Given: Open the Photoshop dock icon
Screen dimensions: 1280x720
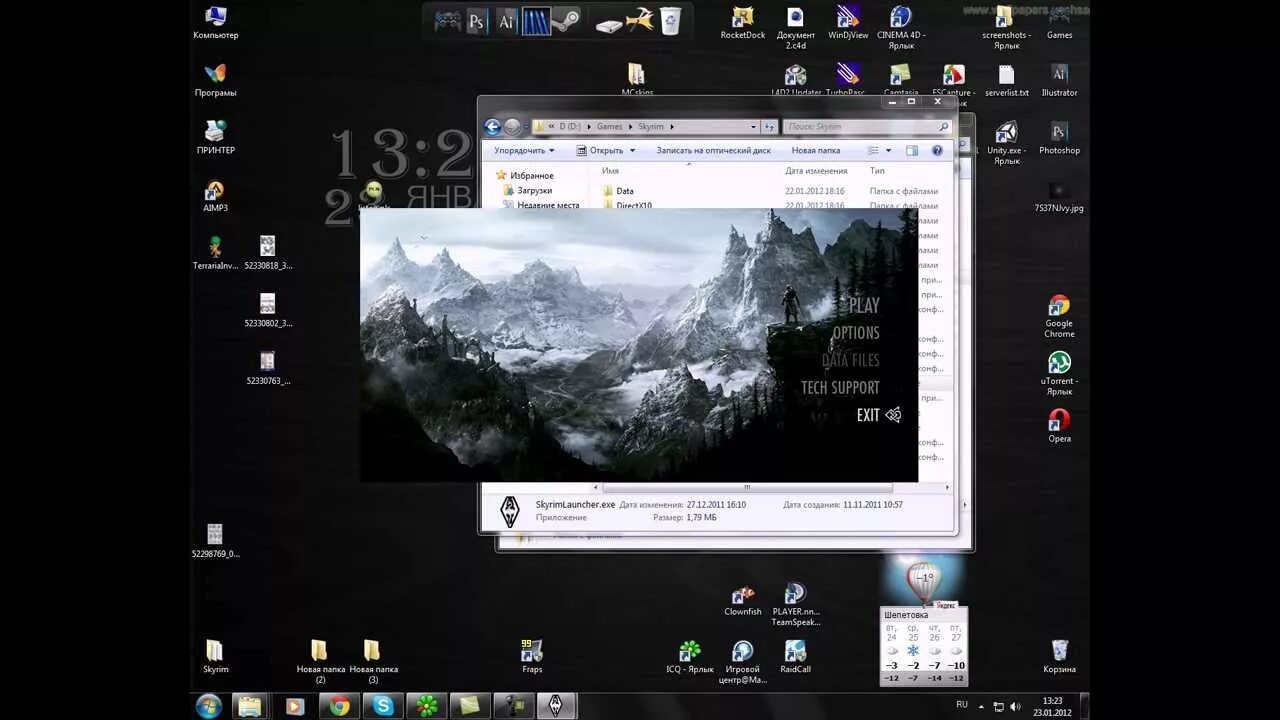Looking at the screenshot, I should tap(478, 20).
